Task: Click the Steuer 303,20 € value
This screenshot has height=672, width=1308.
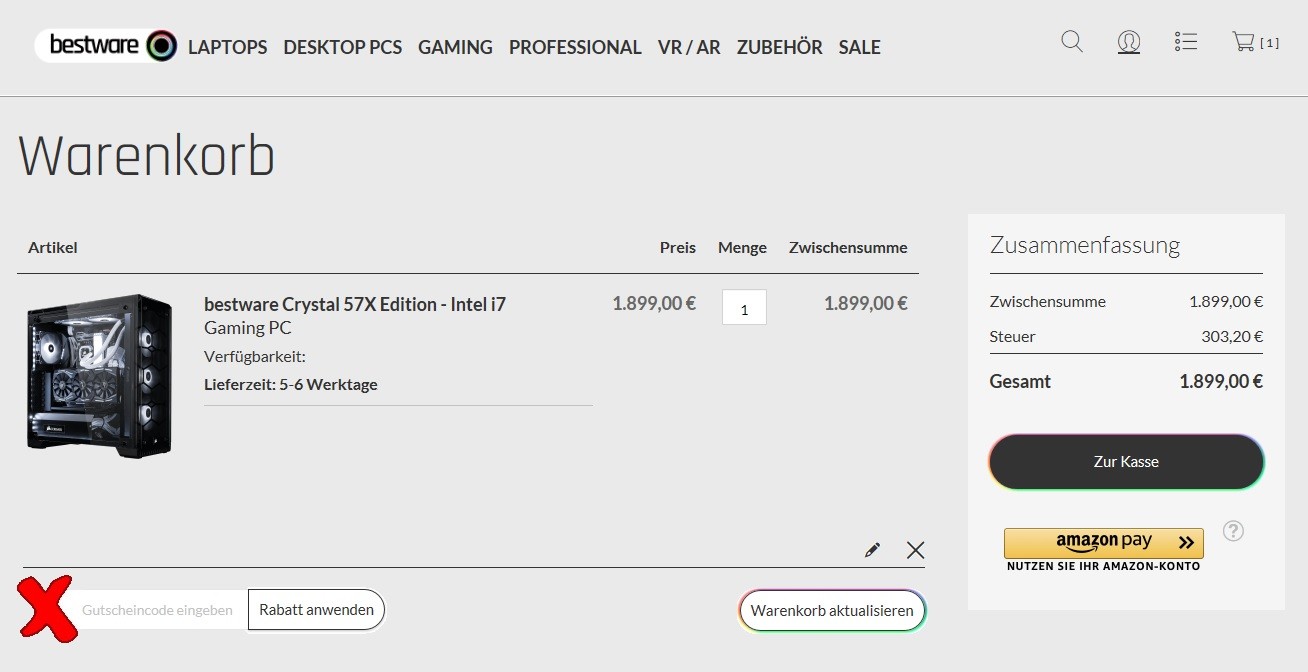Action: [x=1232, y=336]
